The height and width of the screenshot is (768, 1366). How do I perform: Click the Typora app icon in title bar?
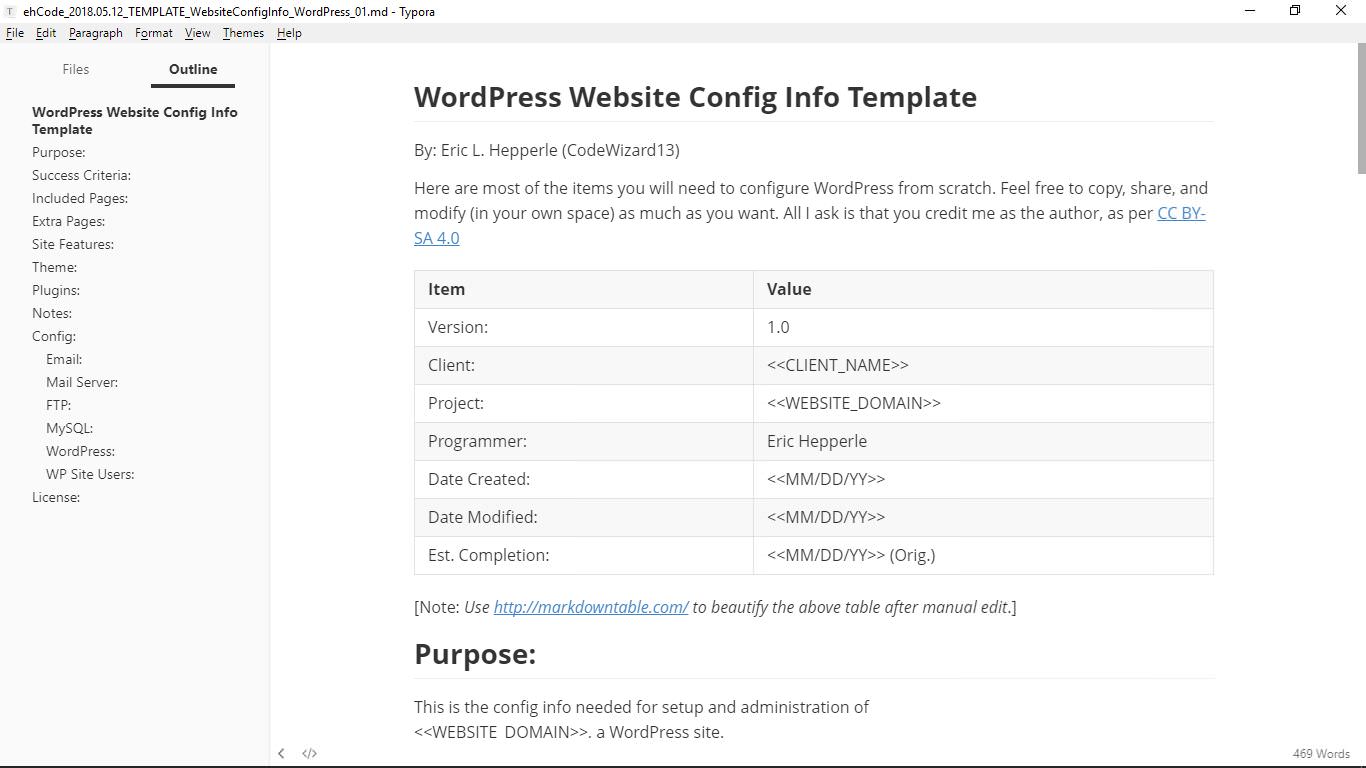[10, 11]
